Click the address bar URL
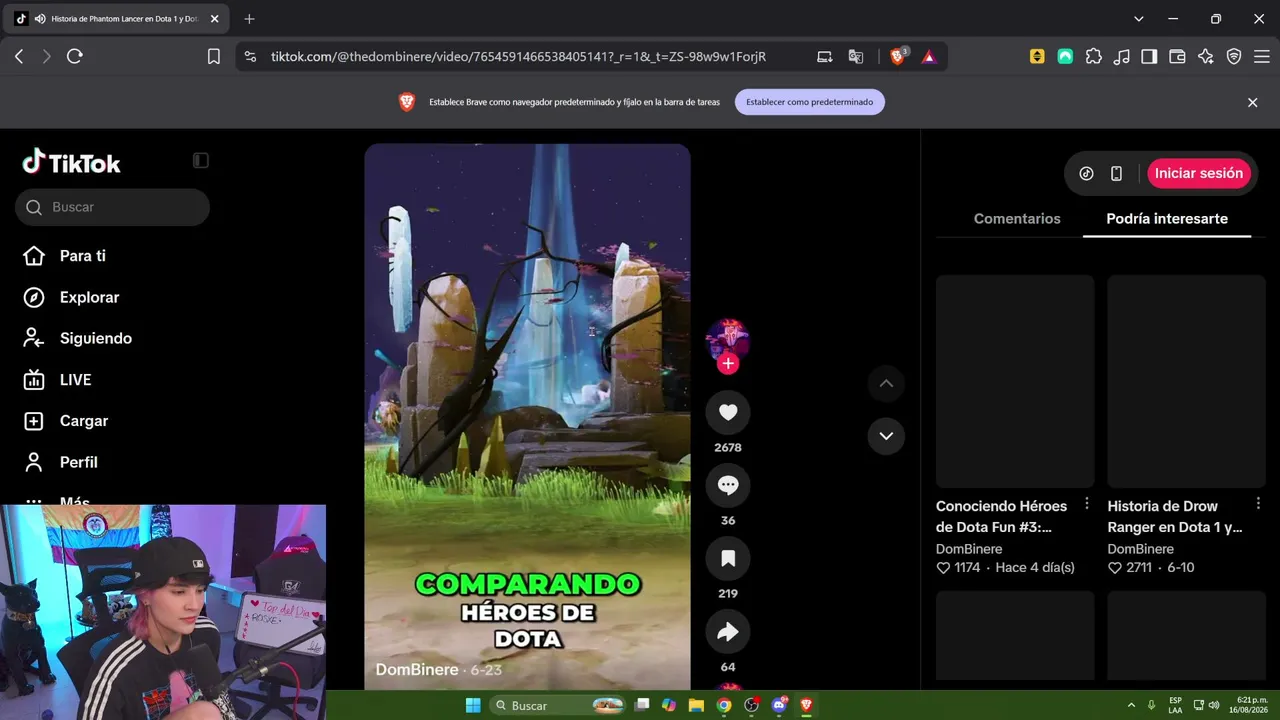The image size is (1280, 720). (518, 57)
